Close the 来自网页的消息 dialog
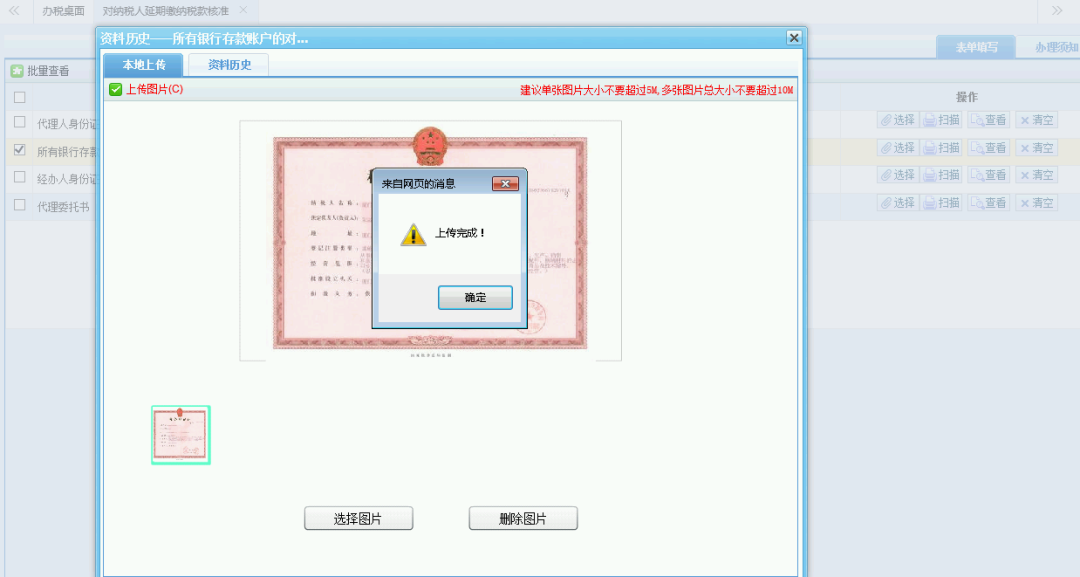The height and width of the screenshot is (577, 1080). pos(505,184)
